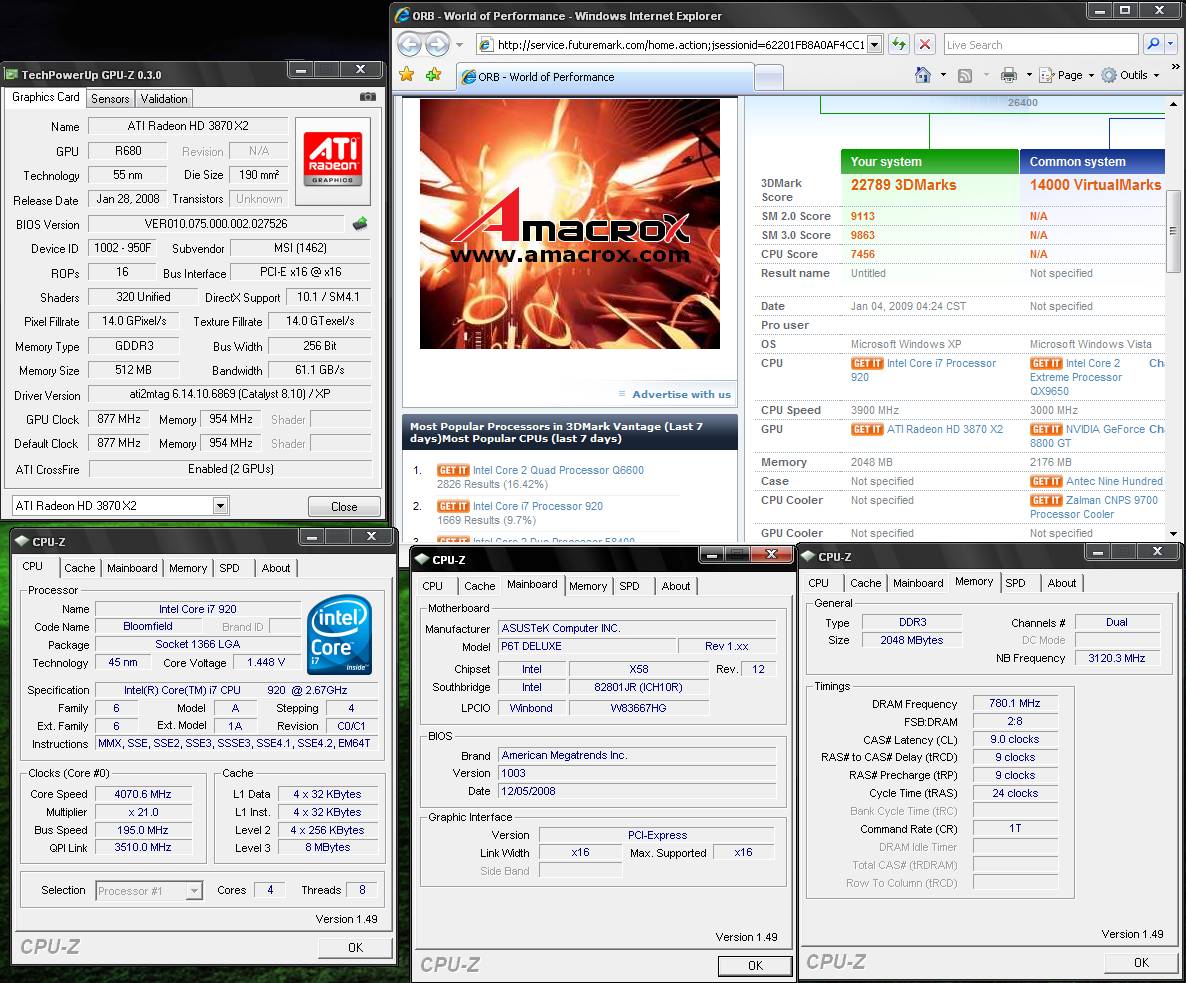Click Zalman CNPS 9700 cooler link
Viewport: 1186px width, 983px height.
(1094, 507)
